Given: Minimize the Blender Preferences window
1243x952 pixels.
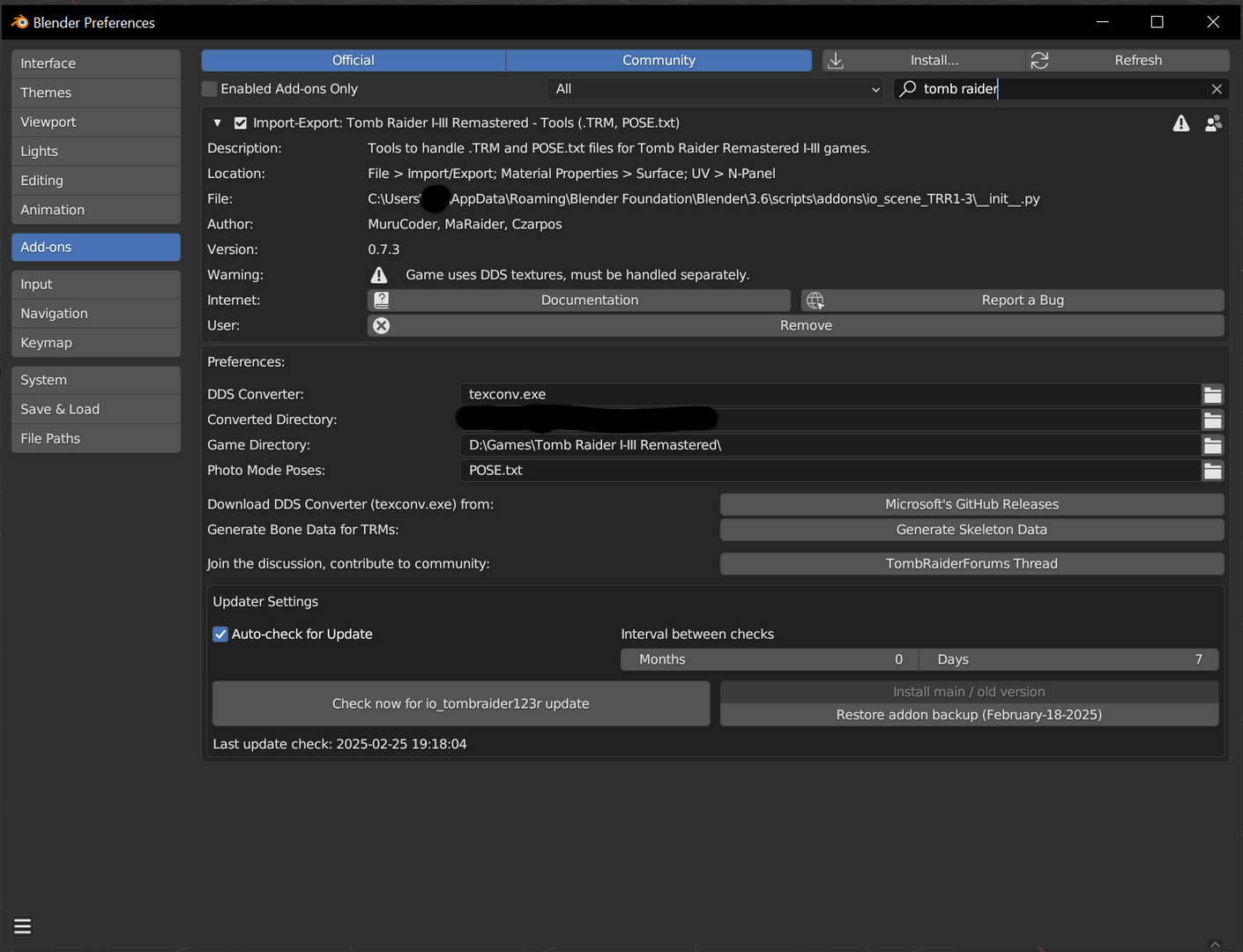Looking at the screenshot, I should pos(1102,22).
